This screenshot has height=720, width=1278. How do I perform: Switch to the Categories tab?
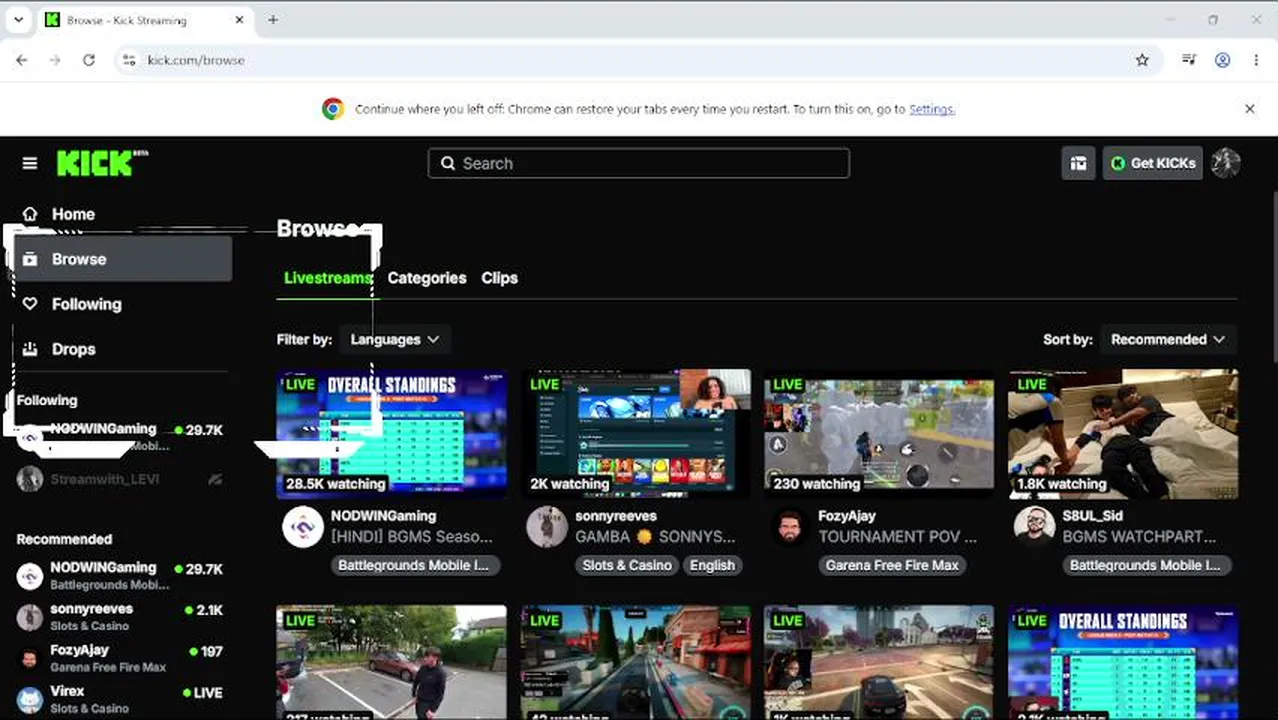coord(427,278)
